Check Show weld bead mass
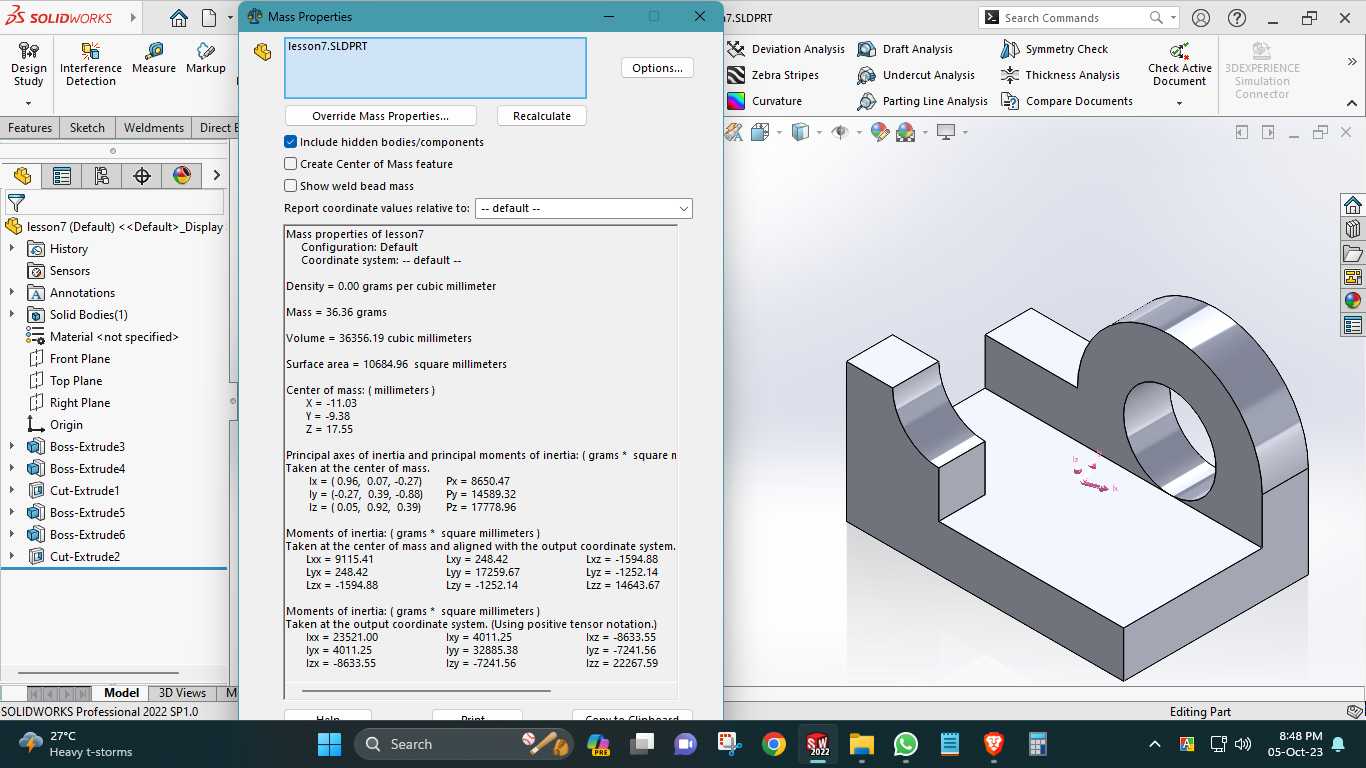Image resolution: width=1366 pixels, height=768 pixels. pos(291,186)
